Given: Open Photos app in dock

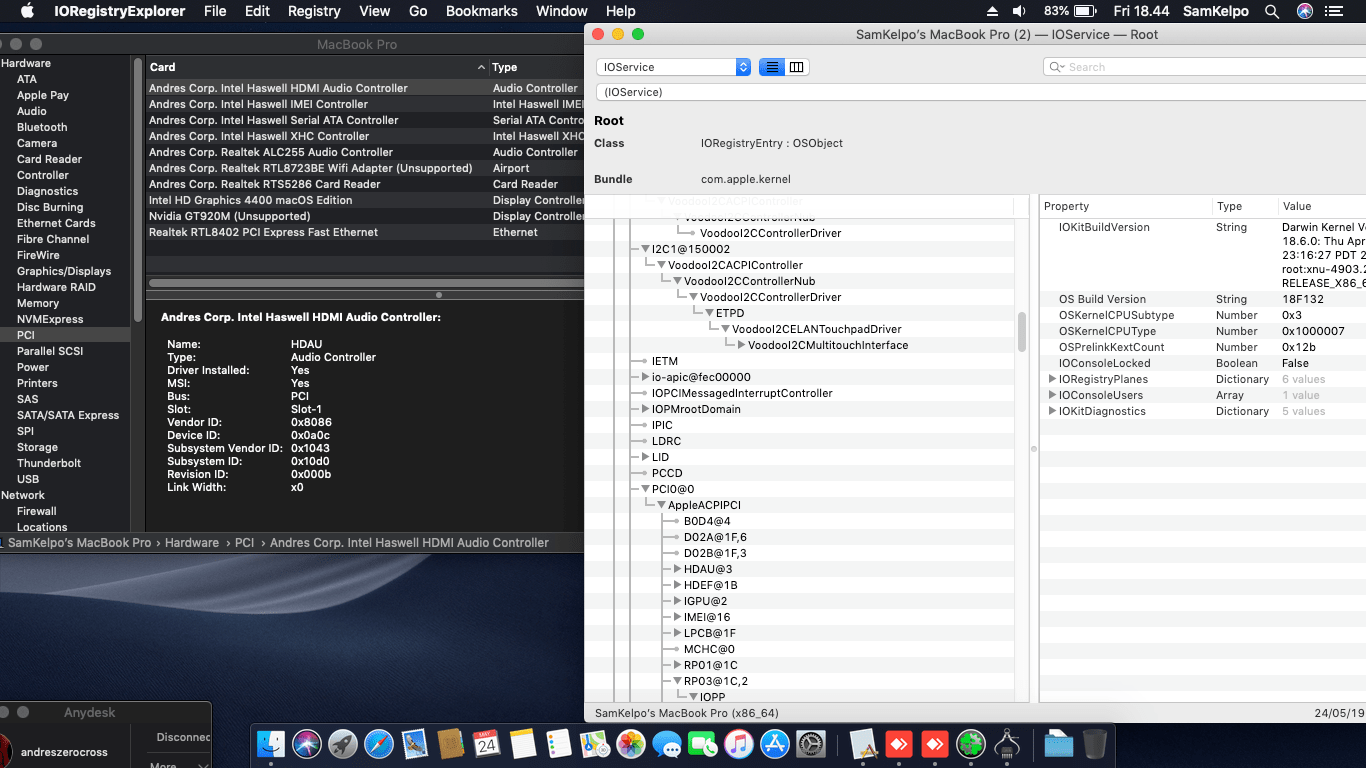Looking at the screenshot, I should tap(631, 743).
